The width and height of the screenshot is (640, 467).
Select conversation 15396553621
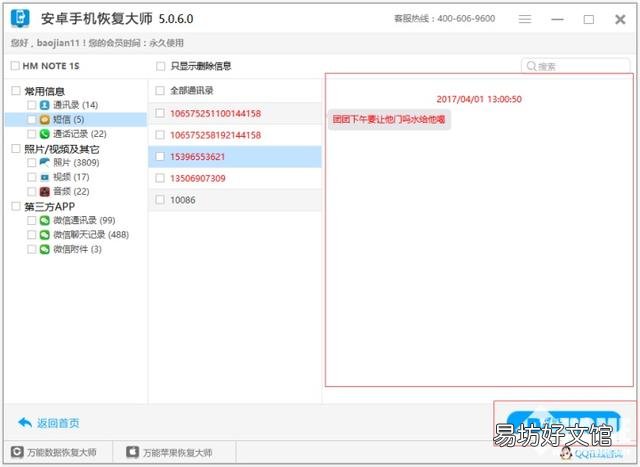point(235,156)
